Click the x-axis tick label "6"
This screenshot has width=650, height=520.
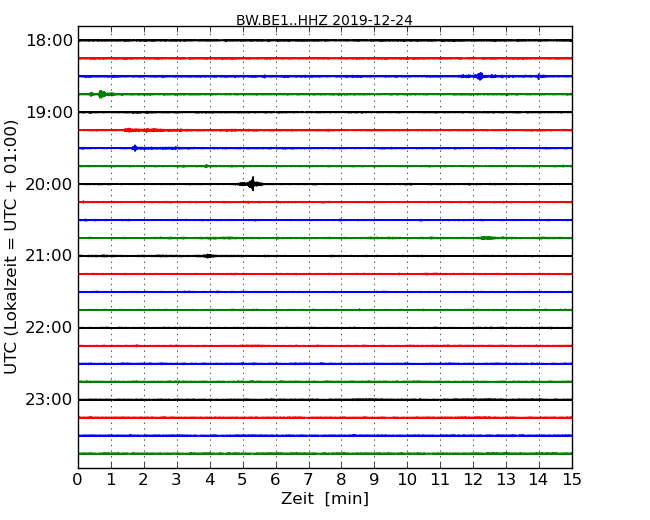pos(276,479)
